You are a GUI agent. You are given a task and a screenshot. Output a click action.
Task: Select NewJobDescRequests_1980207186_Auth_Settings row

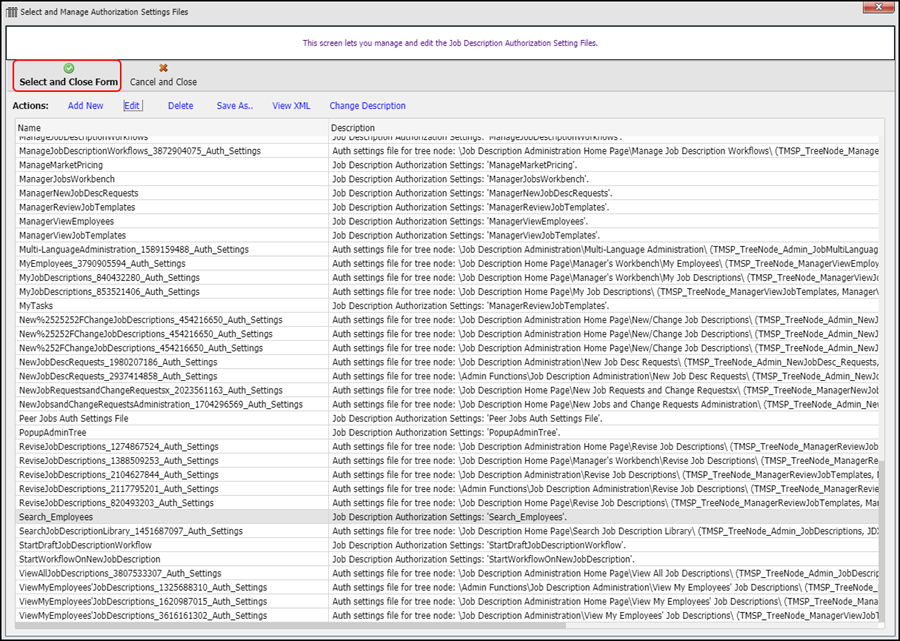(447, 362)
